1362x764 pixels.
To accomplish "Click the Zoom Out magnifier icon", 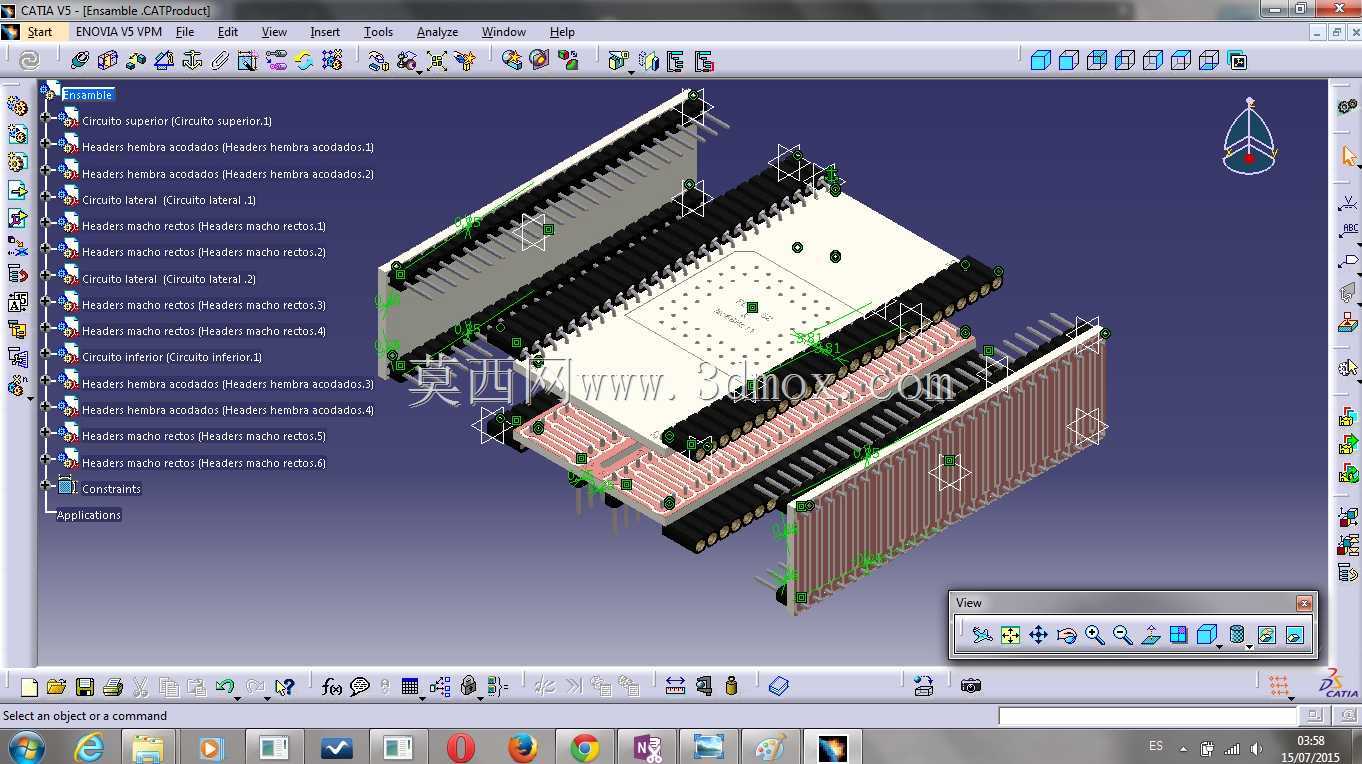I will pyautogui.click(x=1122, y=635).
